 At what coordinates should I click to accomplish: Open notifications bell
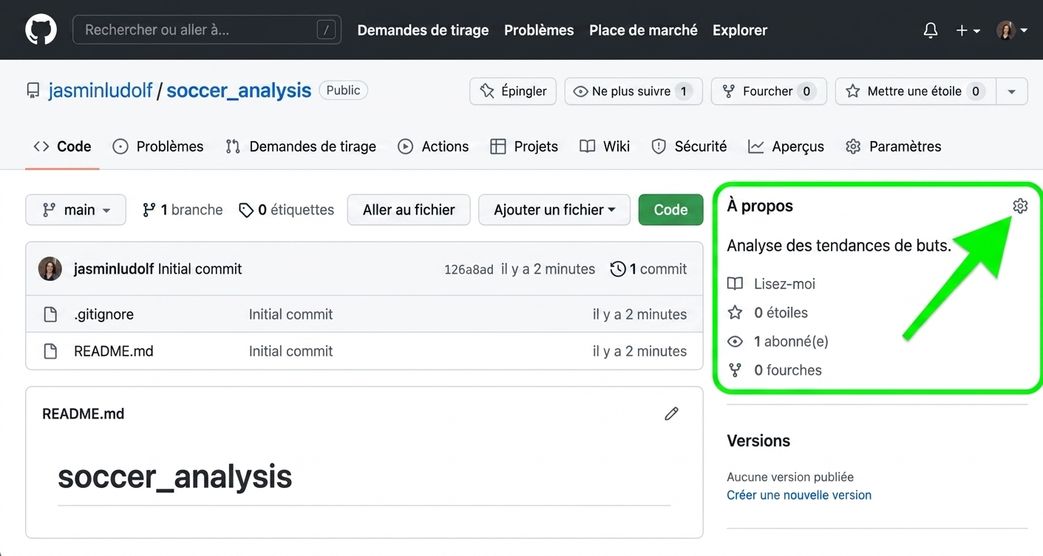[931, 30]
